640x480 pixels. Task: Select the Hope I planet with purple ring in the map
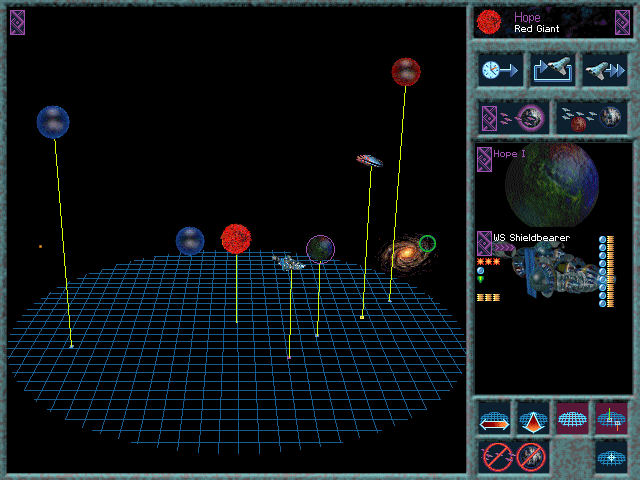coord(320,249)
